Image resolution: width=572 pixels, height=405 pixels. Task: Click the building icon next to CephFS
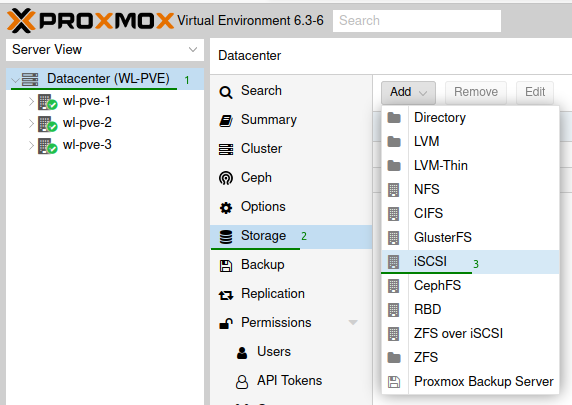tap(393, 286)
